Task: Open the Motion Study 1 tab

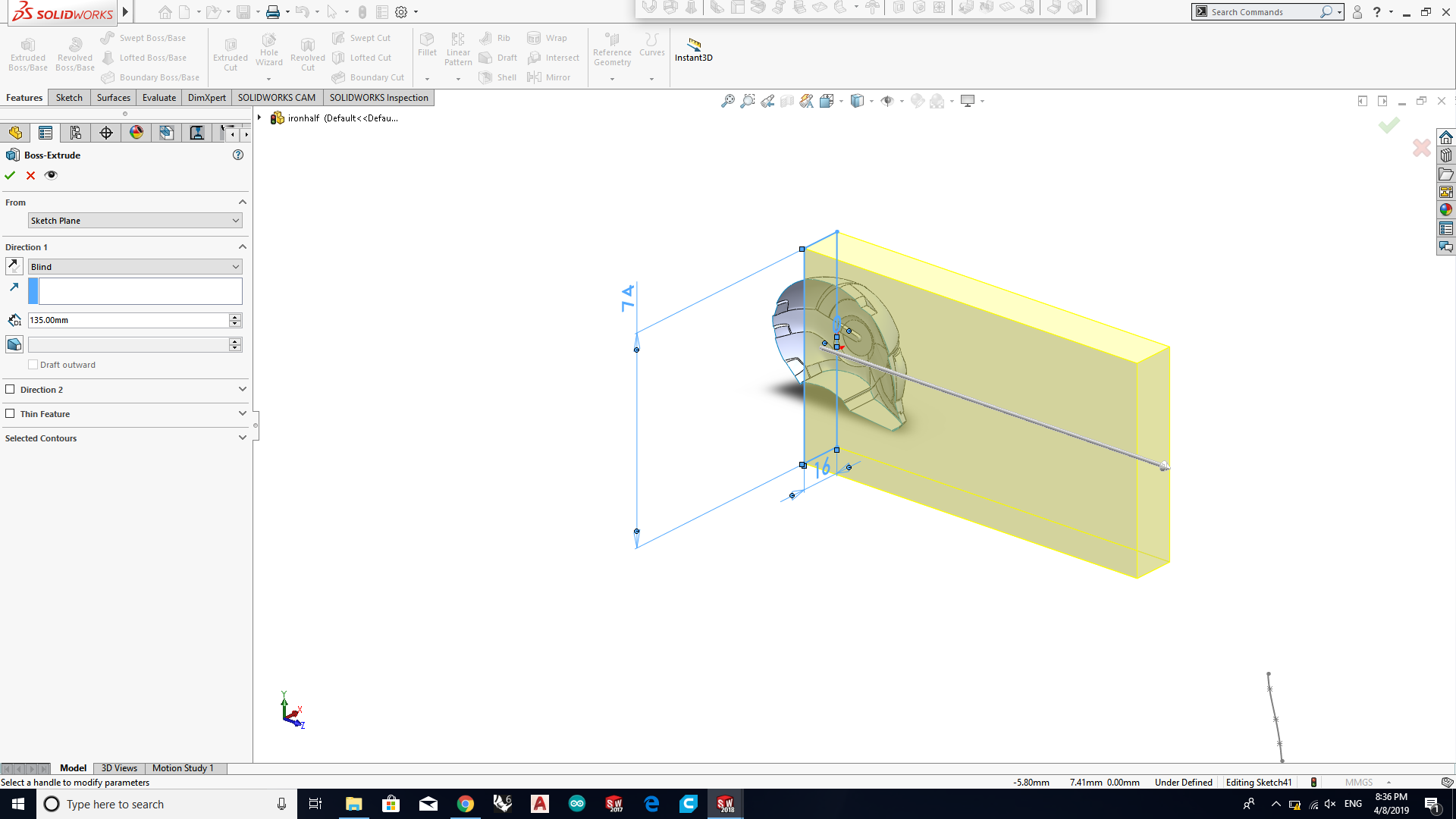Action: pyautogui.click(x=183, y=768)
